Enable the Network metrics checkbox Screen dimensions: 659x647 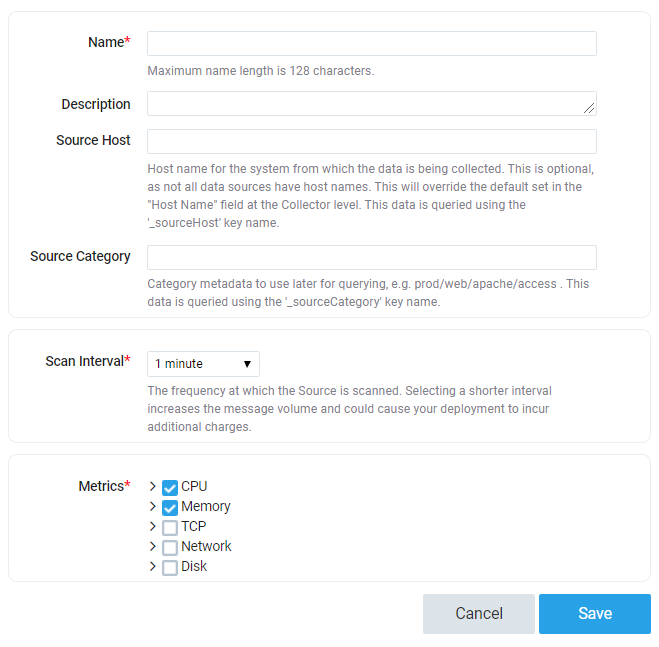[x=170, y=548]
